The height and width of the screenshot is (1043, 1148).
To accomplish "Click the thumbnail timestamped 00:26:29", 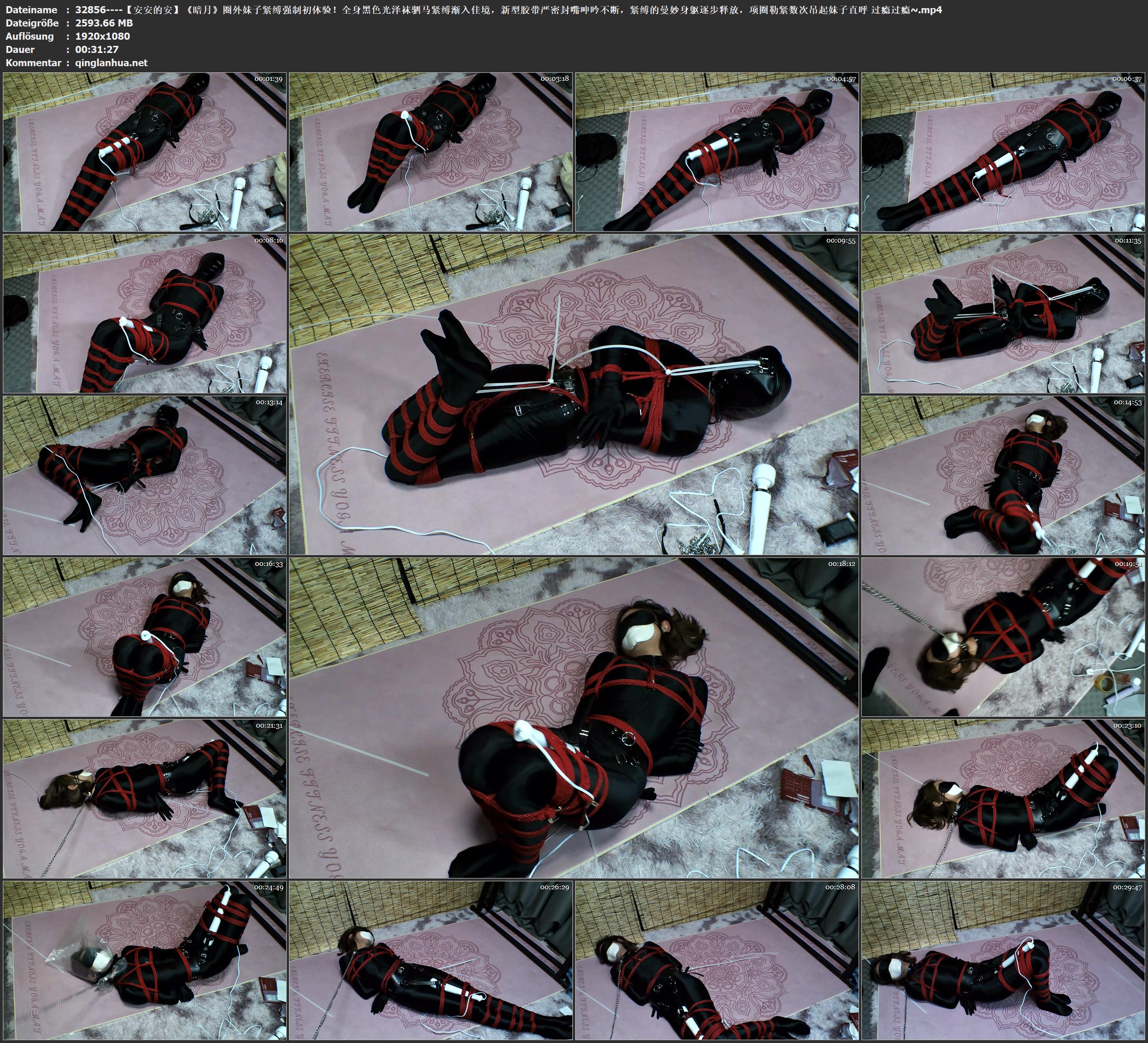I will (x=431, y=960).
